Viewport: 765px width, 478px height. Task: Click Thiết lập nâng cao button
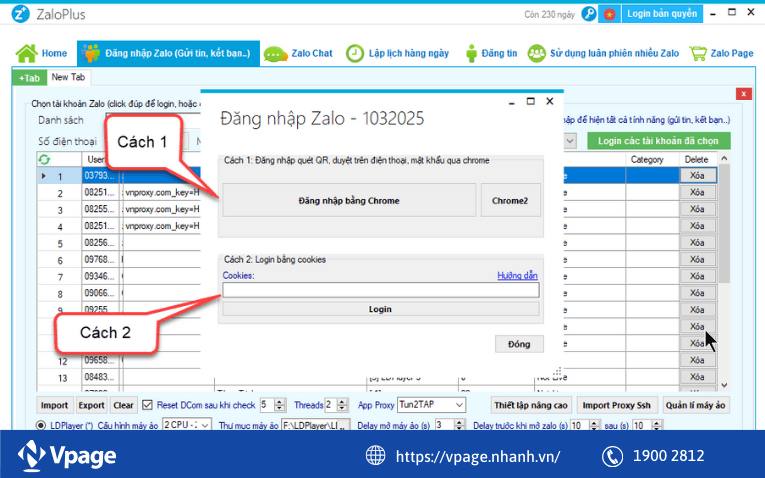point(531,405)
